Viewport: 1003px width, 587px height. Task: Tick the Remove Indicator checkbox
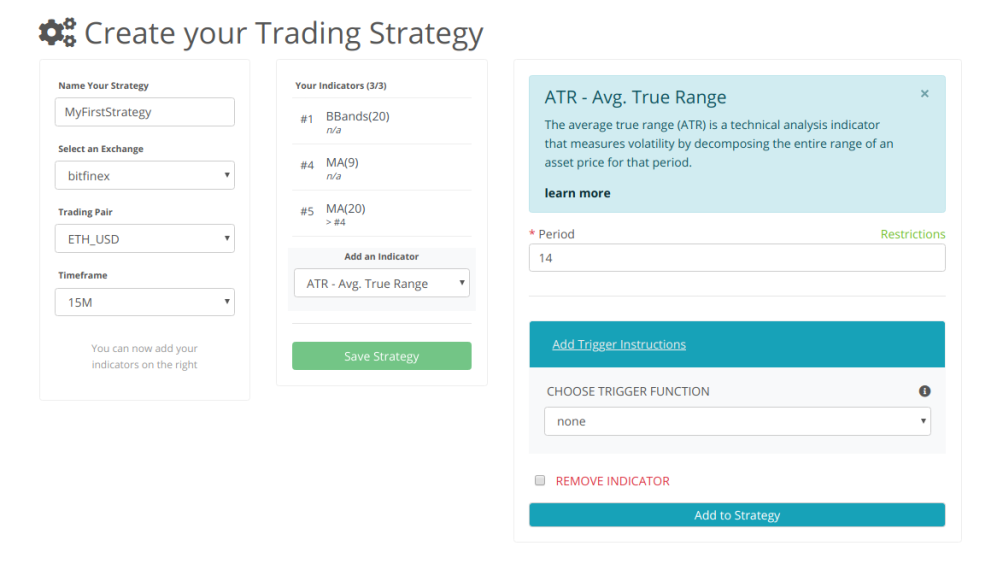click(x=540, y=480)
